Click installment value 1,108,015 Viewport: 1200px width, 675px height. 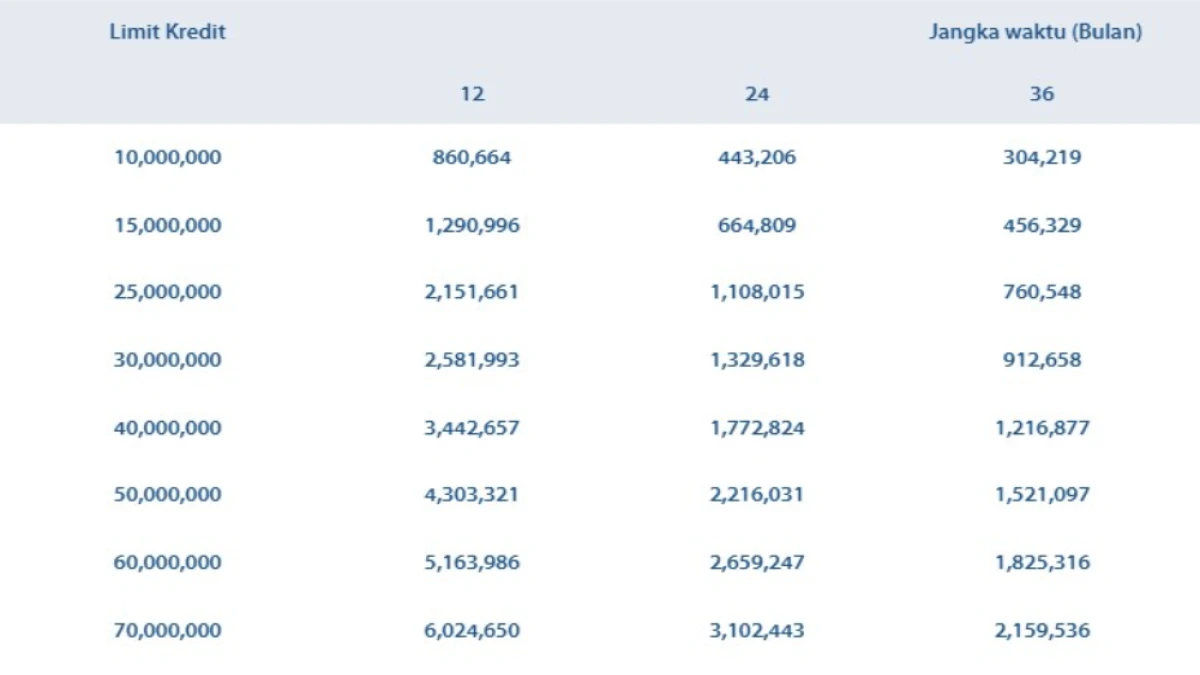(757, 292)
